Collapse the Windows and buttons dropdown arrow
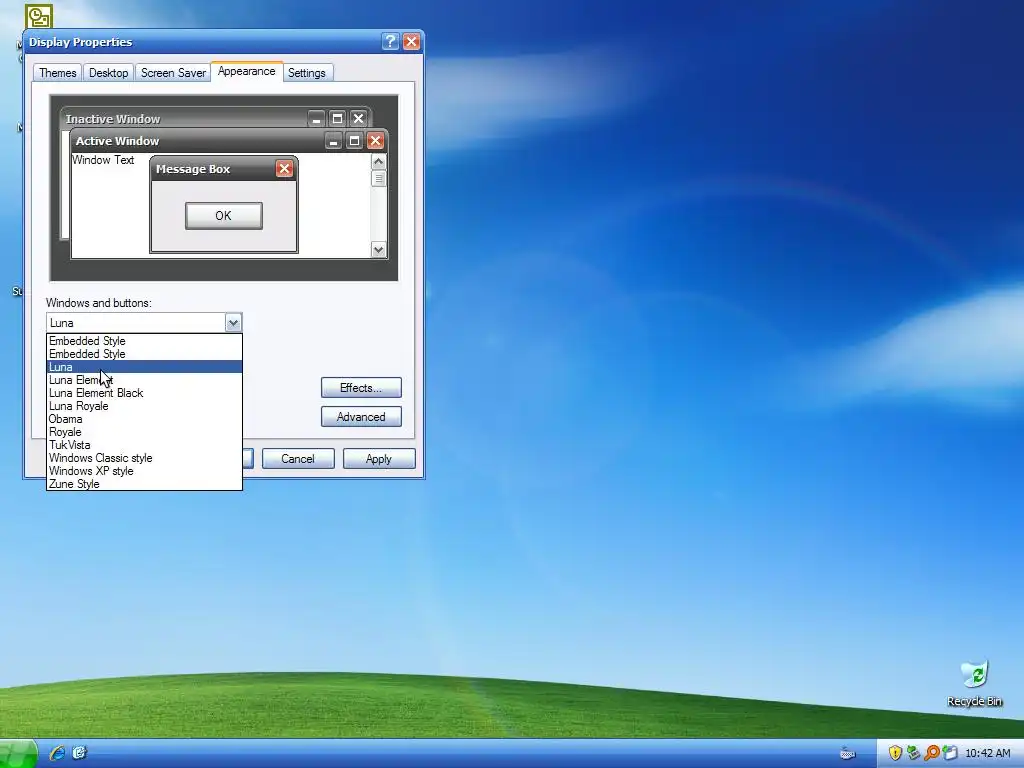Image resolution: width=1024 pixels, height=768 pixels. click(x=233, y=323)
